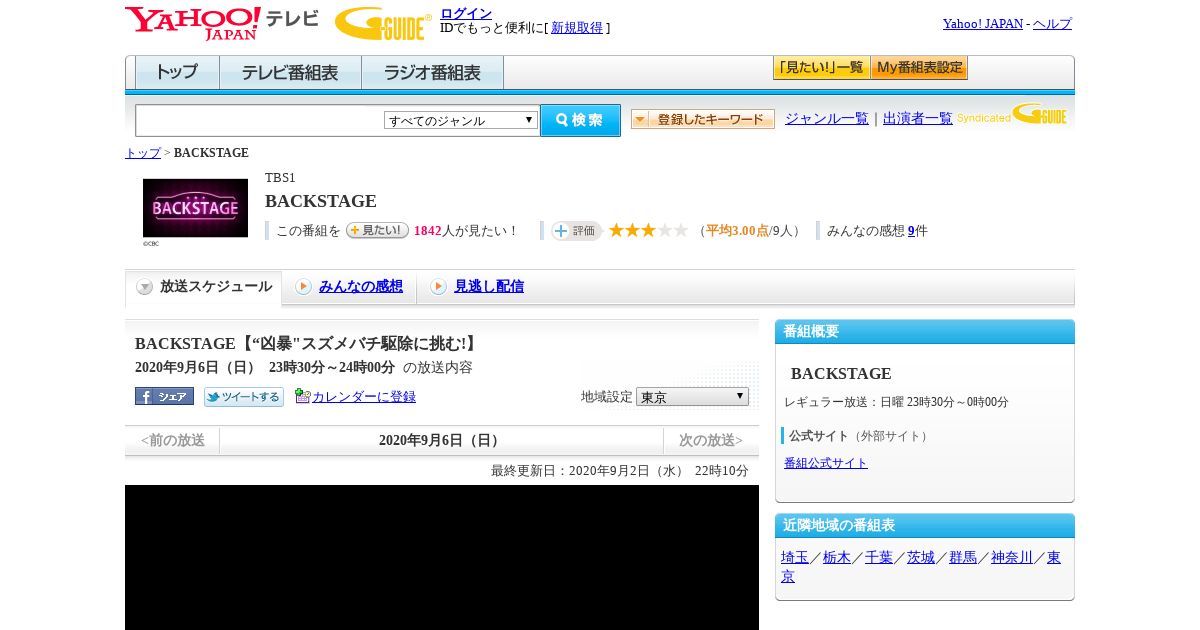Click the 近隣地域の番組表 panel header
1200x630 pixels.
[x=925, y=526]
